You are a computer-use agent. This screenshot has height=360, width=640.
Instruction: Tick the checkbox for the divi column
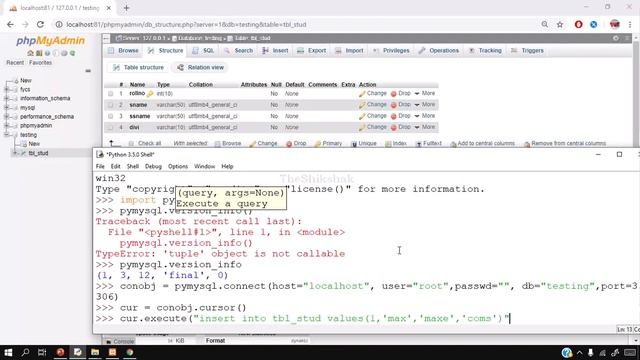tap(111, 127)
